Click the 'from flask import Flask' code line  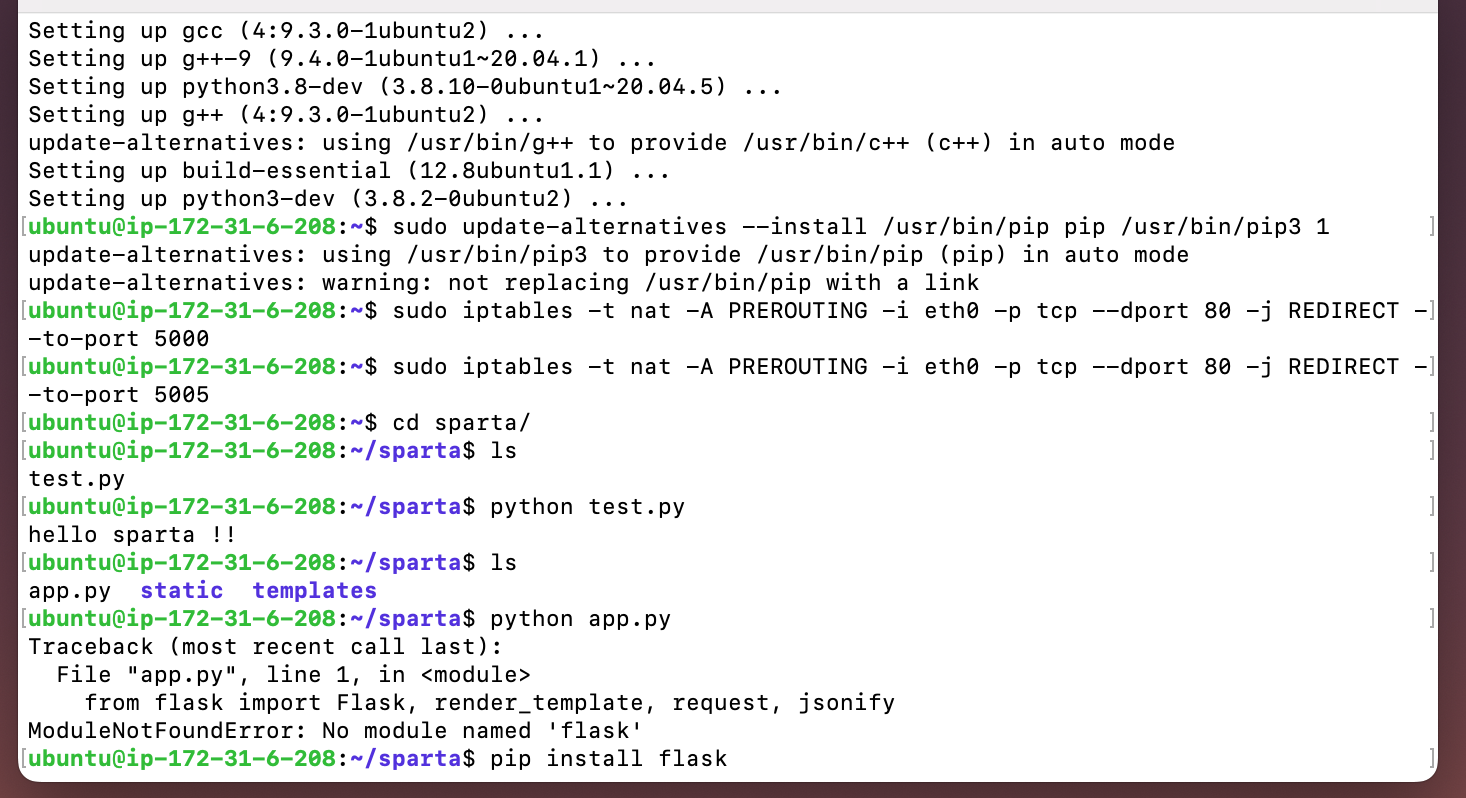click(x=489, y=703)
